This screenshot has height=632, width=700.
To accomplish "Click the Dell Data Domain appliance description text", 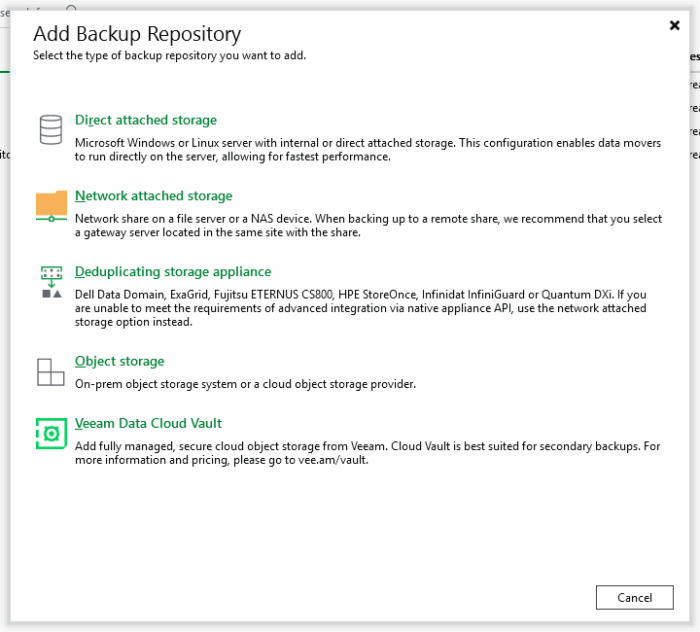I will [360, 308].
